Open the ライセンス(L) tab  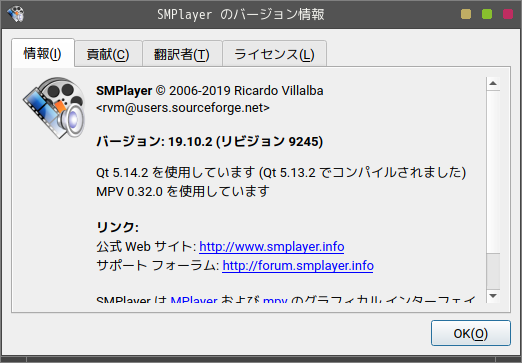coord(274,54)
